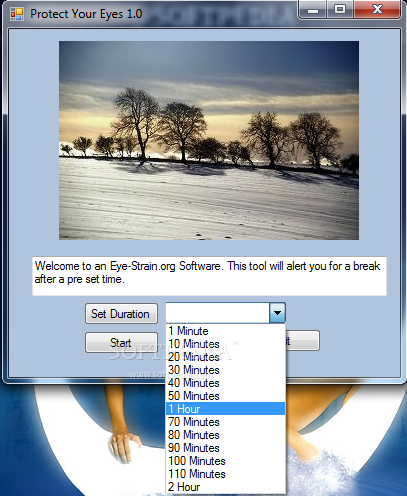Choose the 90 Minutes entry
The height and width of the screenshot is (496, 407).
tap(225, 448)
